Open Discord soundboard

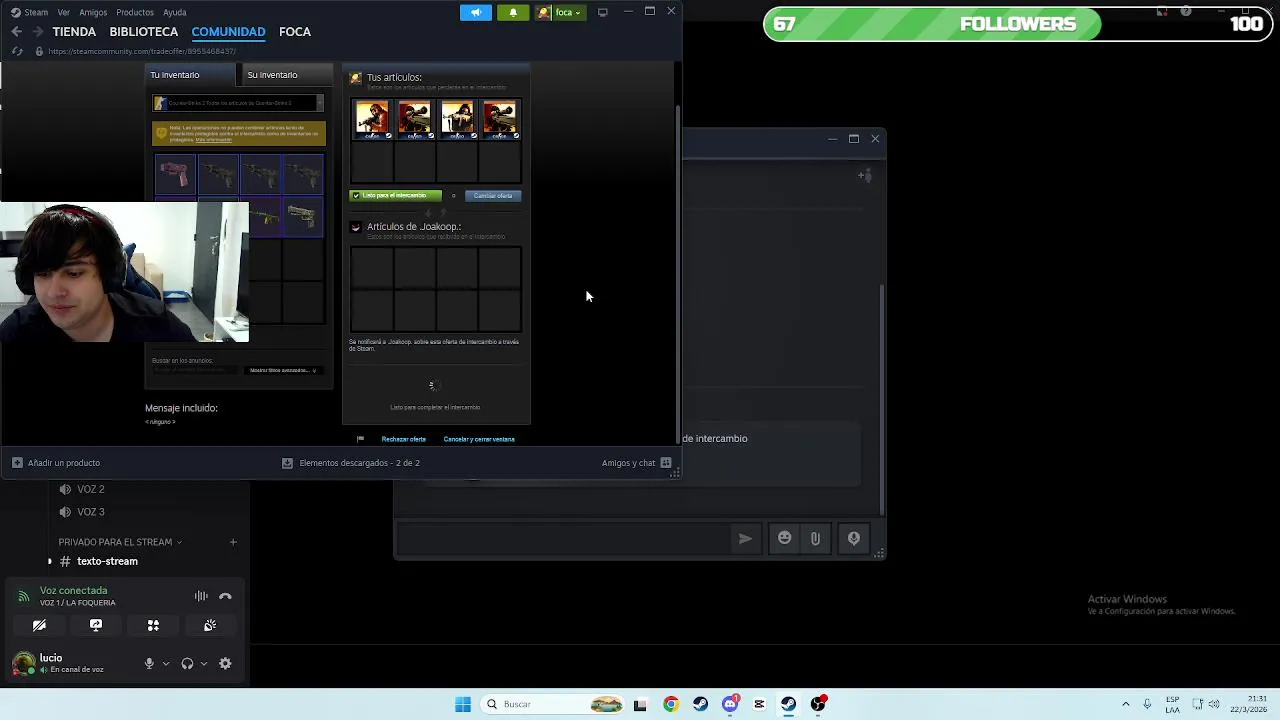(210, 625)
